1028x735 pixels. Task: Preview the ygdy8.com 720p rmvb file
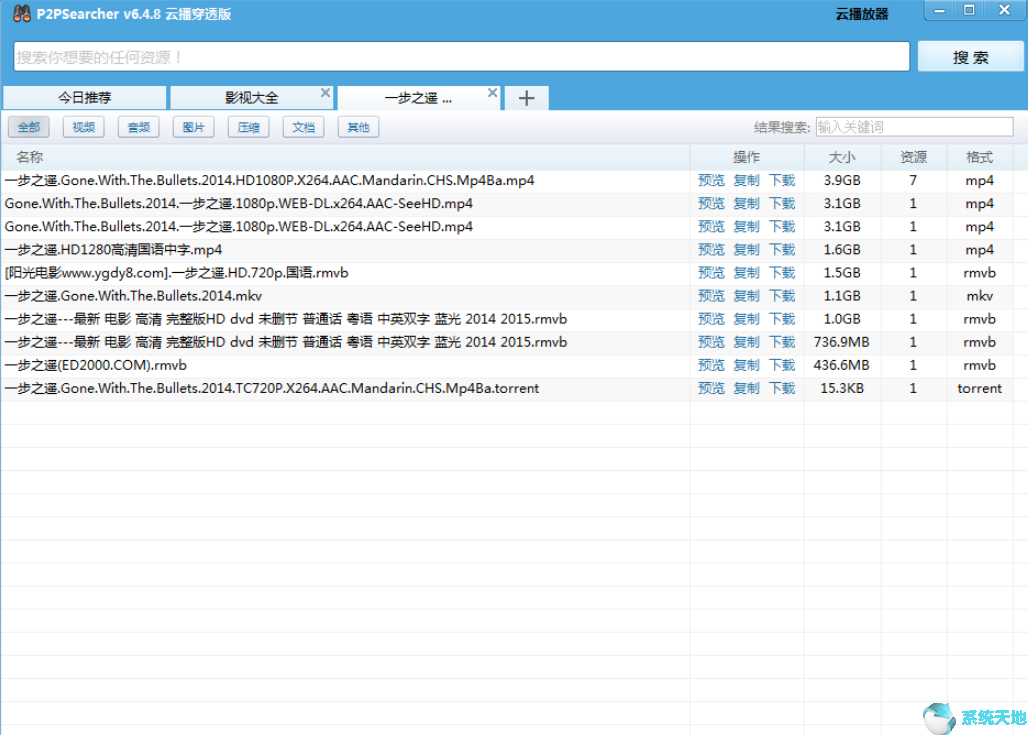(x=711, y=273)
